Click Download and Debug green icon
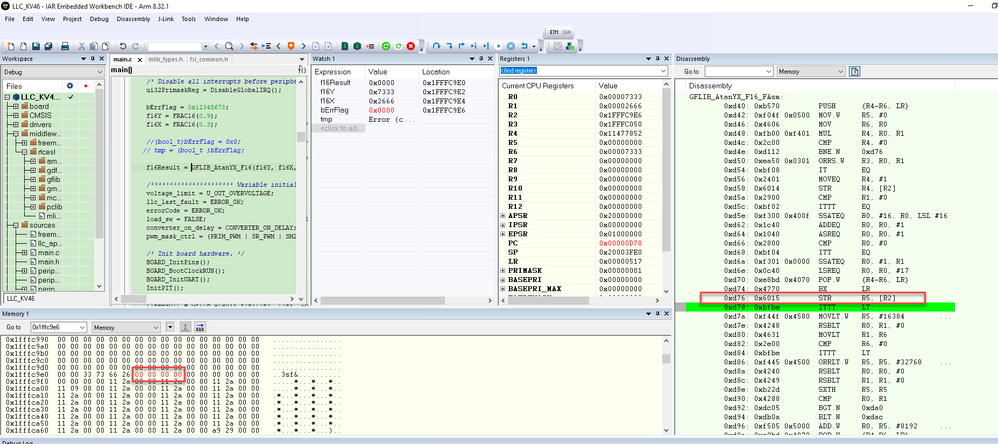 coord(386,46)
